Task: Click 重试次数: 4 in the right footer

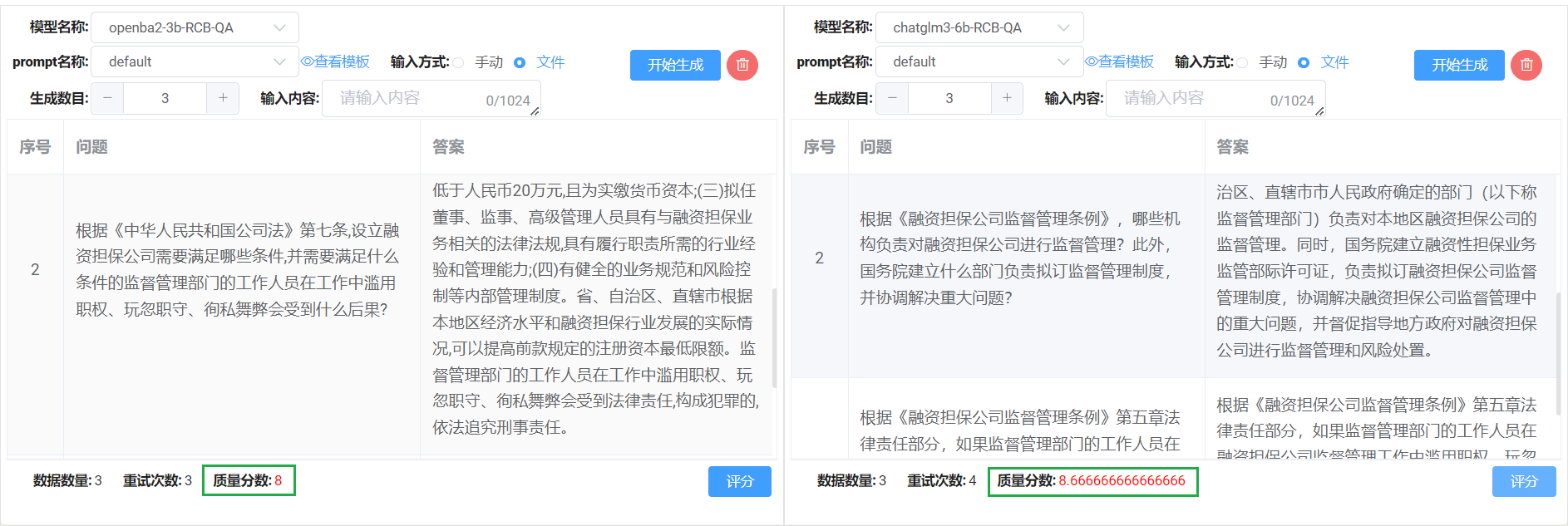Action: pos(941,480)
